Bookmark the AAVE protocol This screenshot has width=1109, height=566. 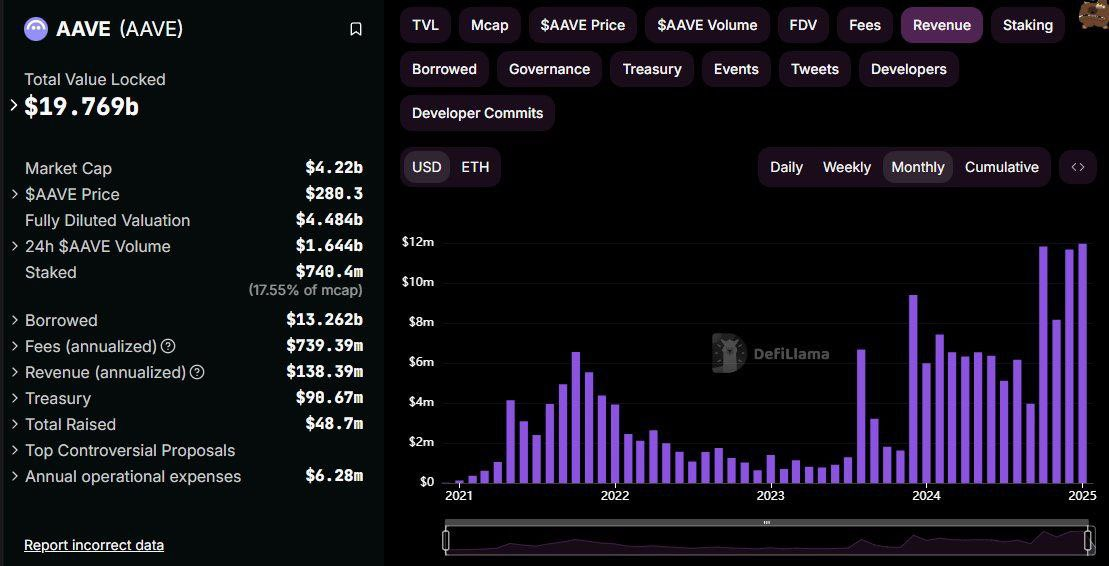point(356,29)
